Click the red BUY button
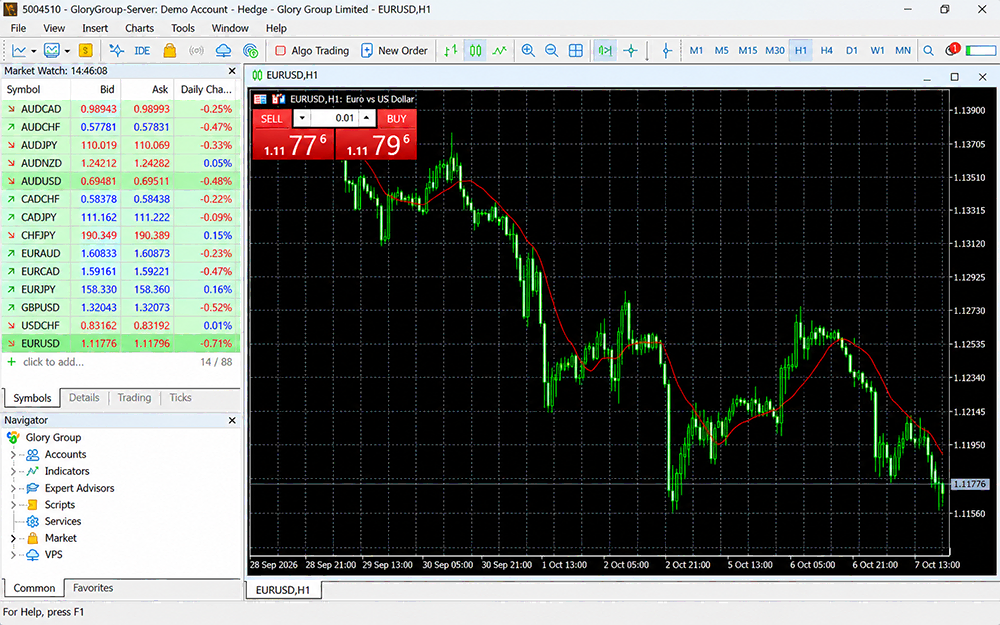1000x625 pixels. click(x=397, y=119)
